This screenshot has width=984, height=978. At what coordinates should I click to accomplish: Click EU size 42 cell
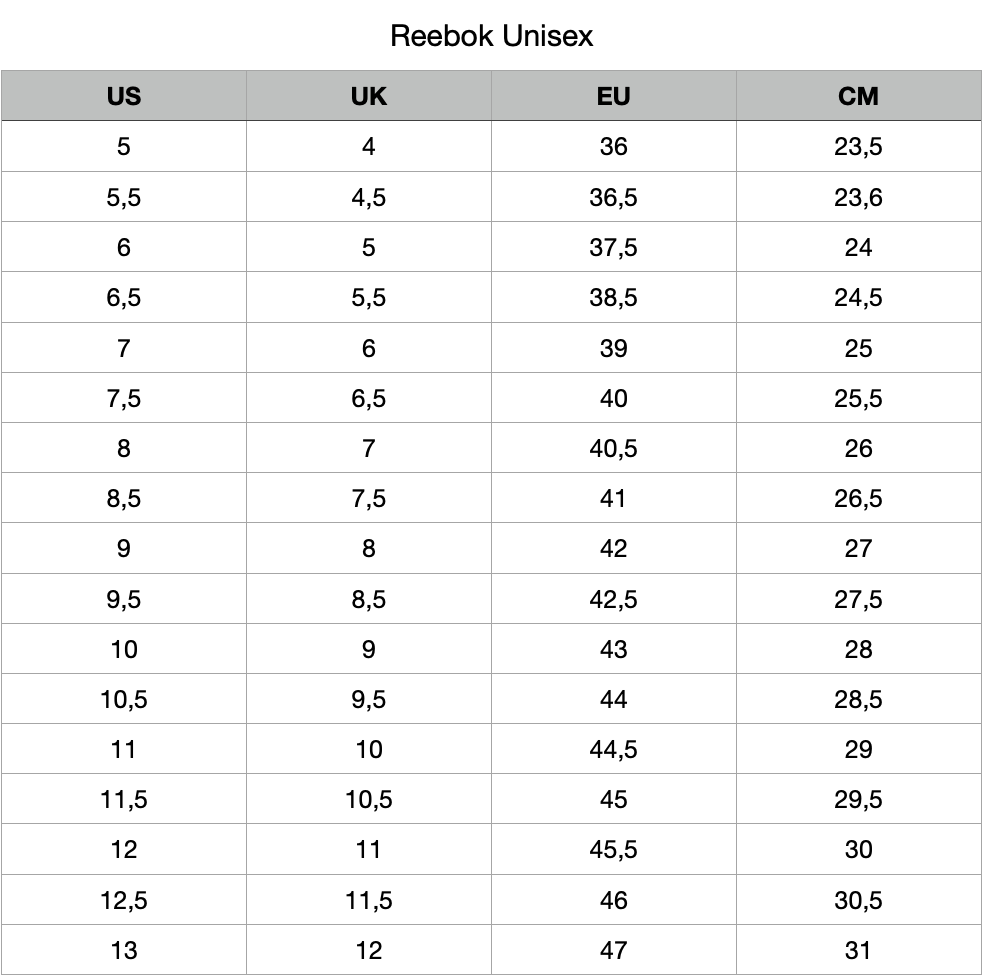click(x=613, y=549)
